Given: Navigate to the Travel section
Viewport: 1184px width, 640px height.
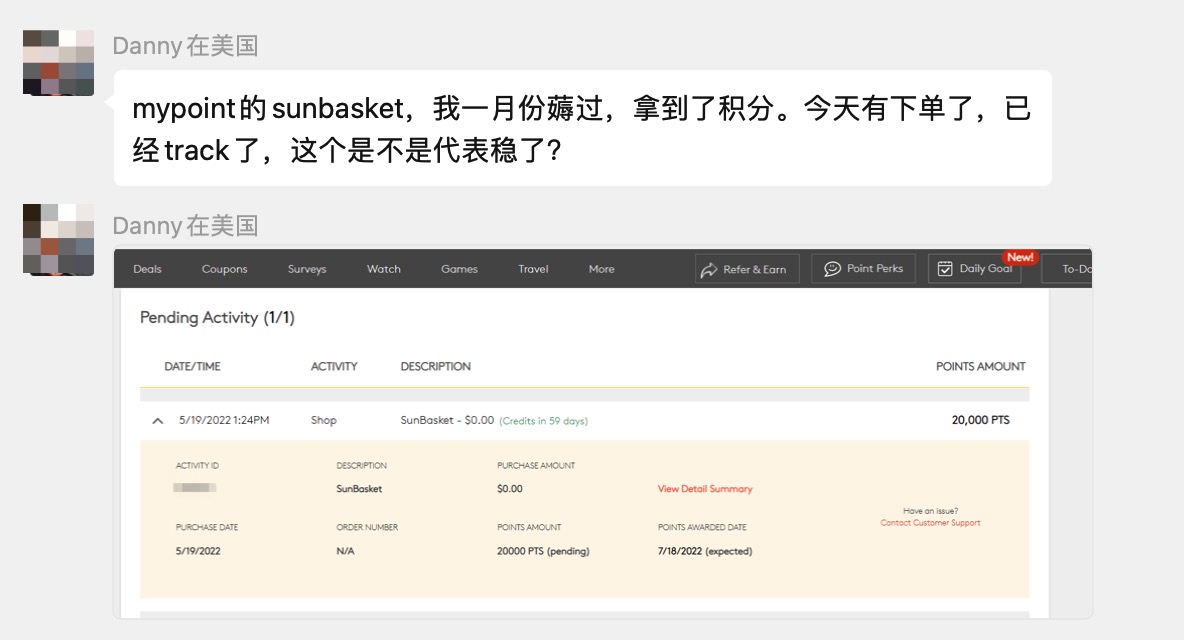Looking at the screenshot, I should coord(533,269).
